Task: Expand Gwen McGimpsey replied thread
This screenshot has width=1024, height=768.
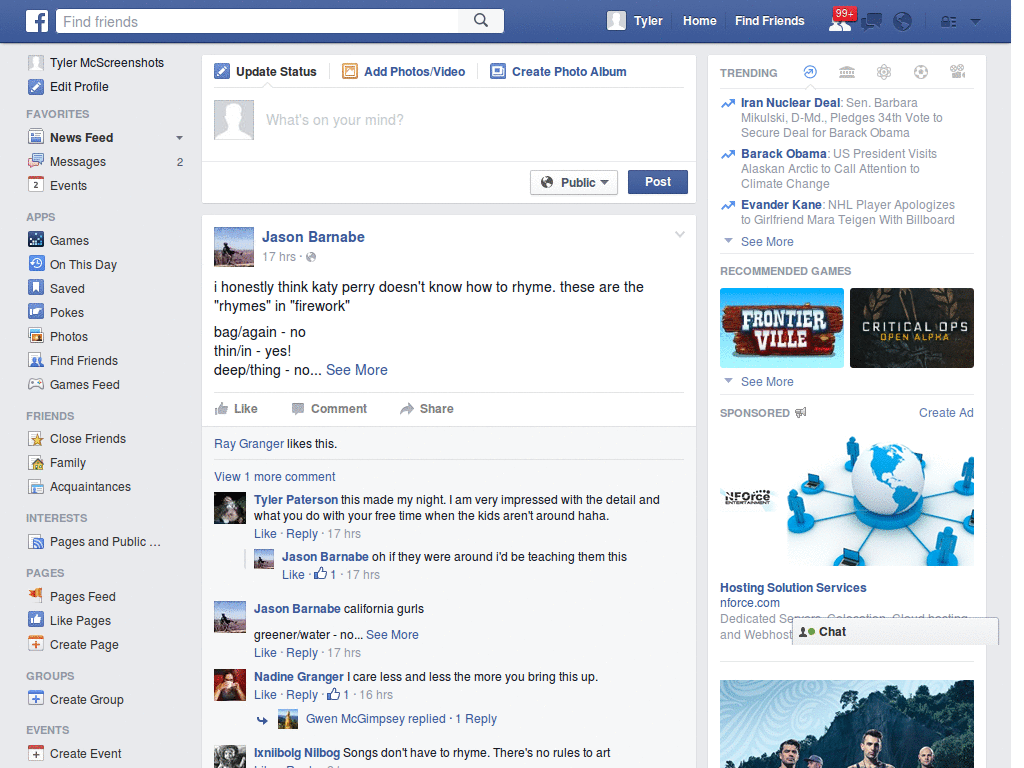Action: click(x=401, y=719)
